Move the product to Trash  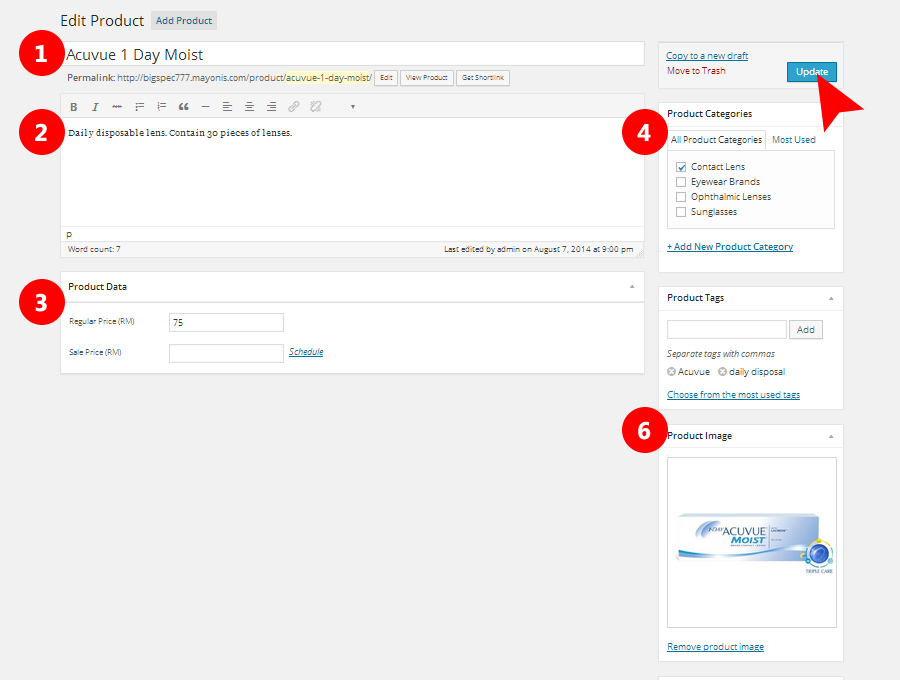pyautogui.click(x=696, y=71)
